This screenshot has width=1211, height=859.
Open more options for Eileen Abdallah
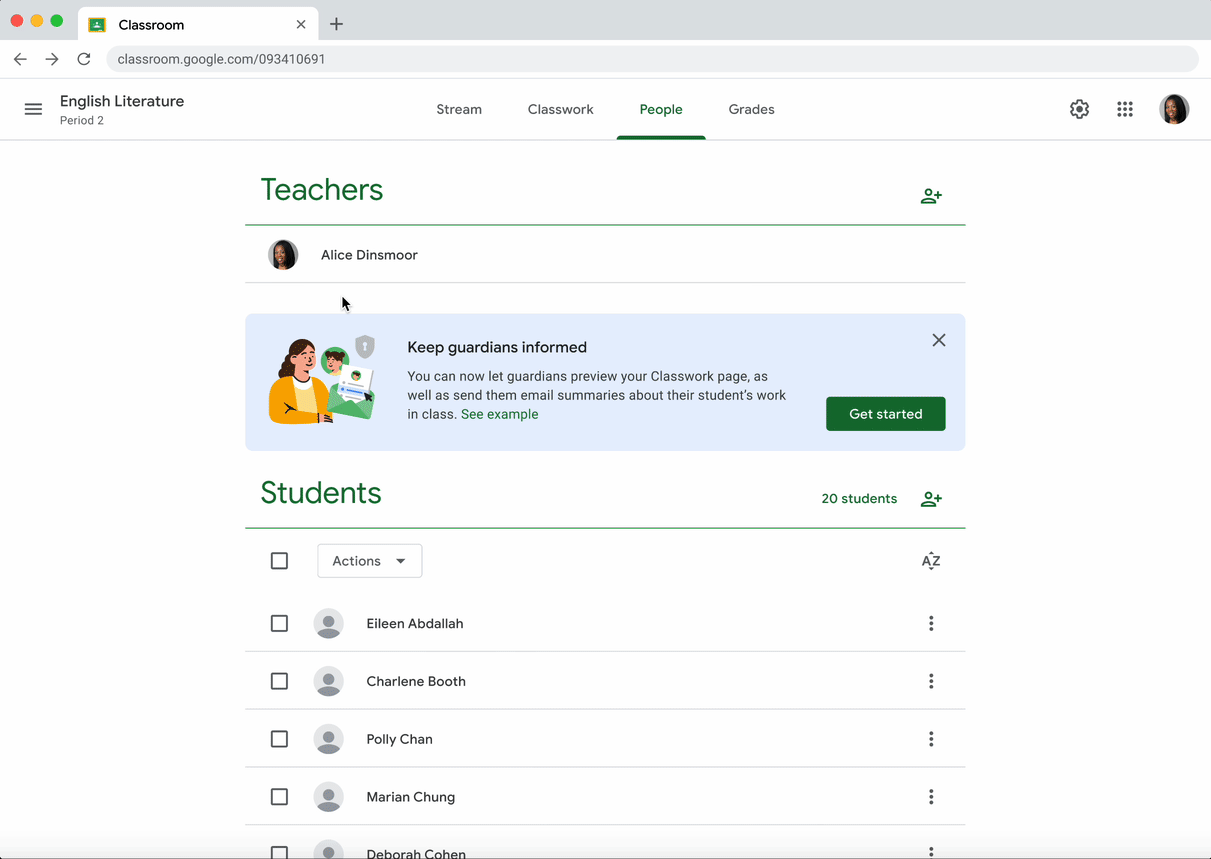tap(931, 623)
